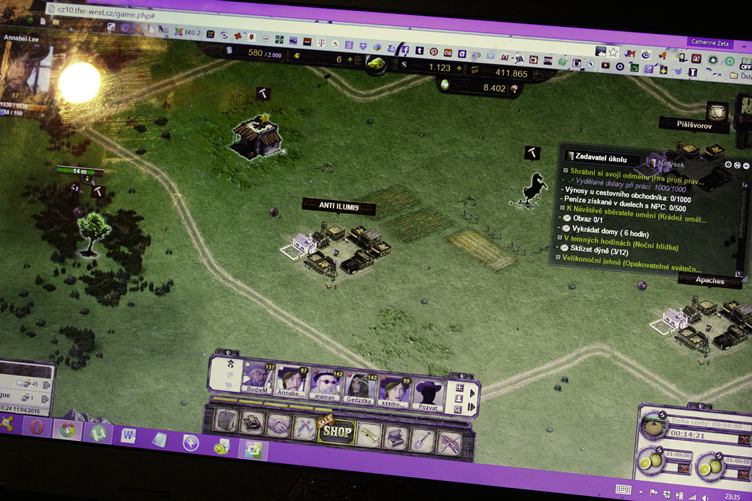Click the Pozvat invite friend slot
The height and width of the screenshot is (501, 752).
(428, 395)
